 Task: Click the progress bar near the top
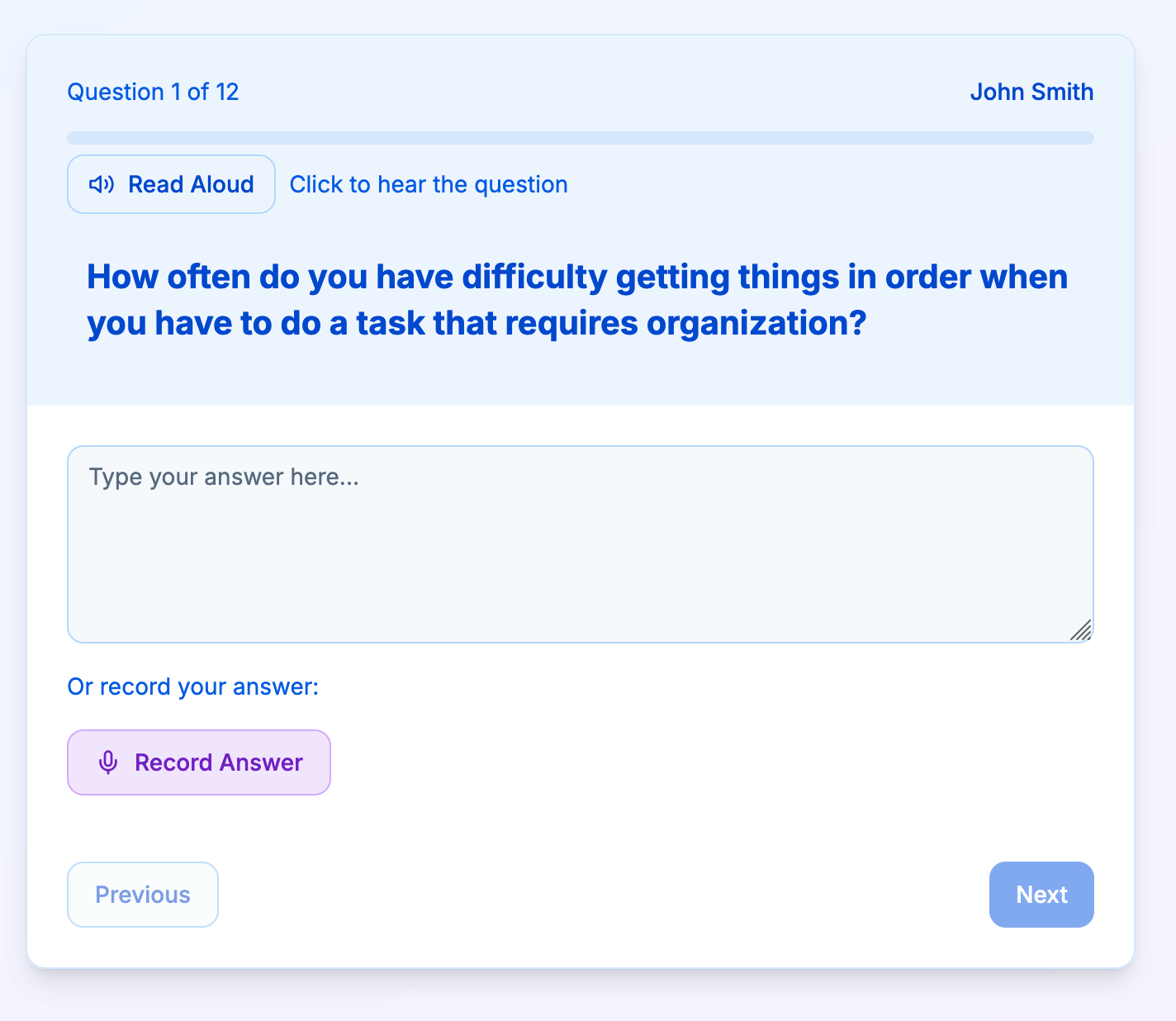580,138
